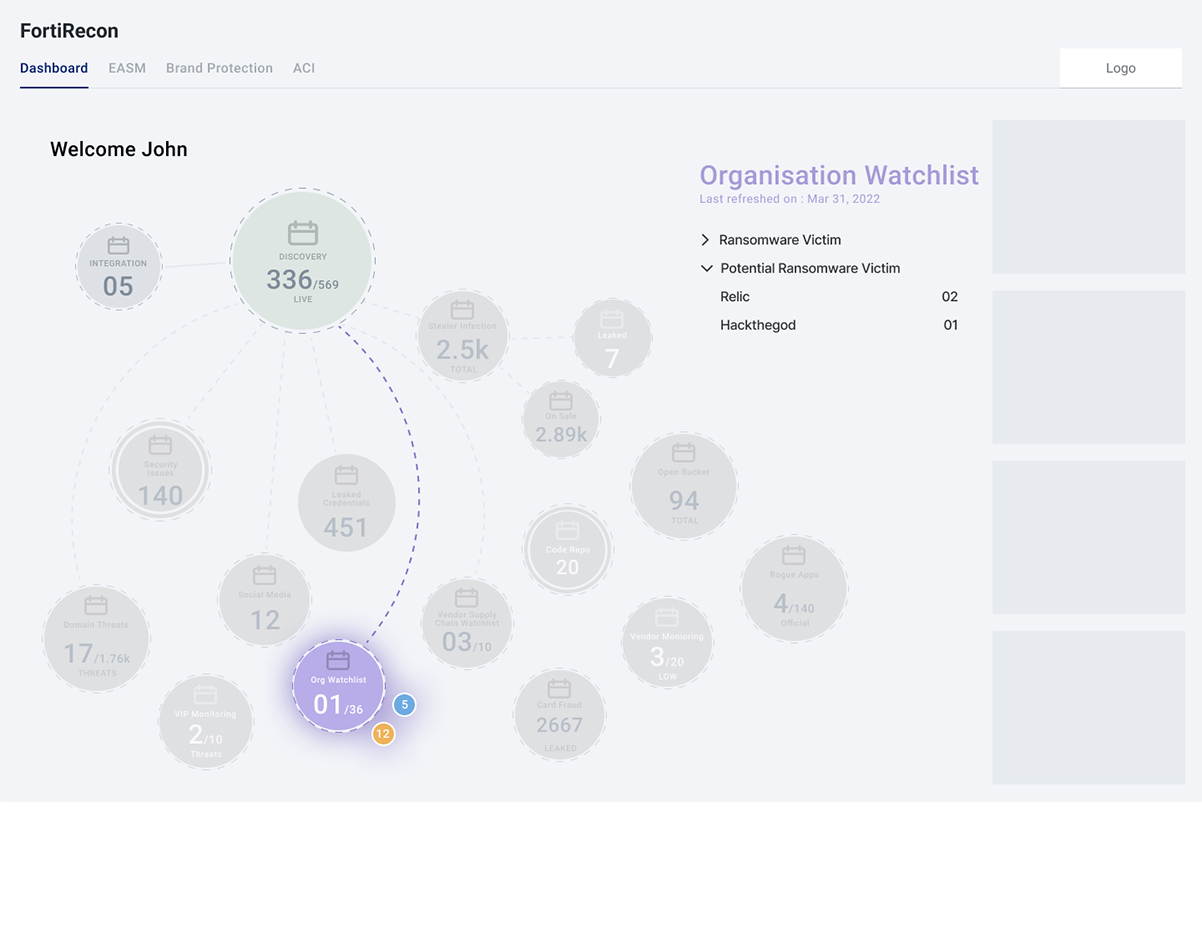The height and width of the screenshot is (944, 1202).
Task: Click the Code Repo bubble icon
Action: [567, 530]
